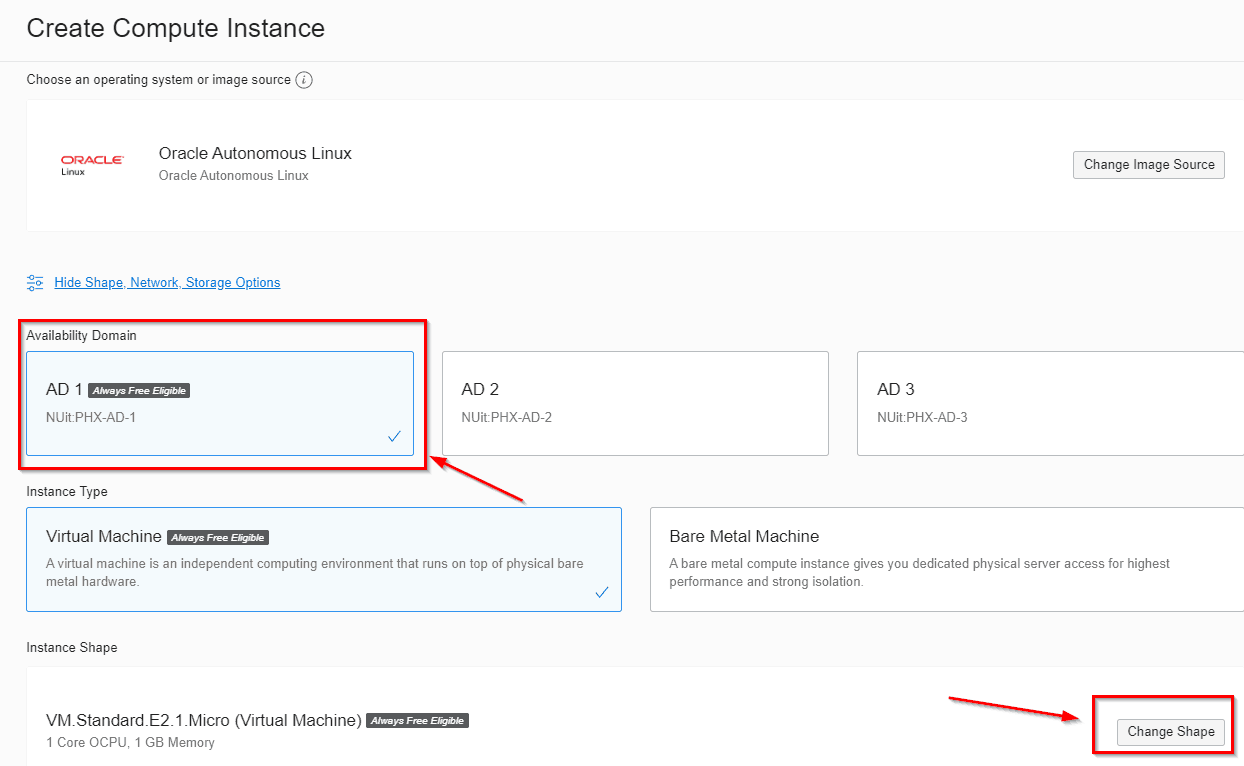Click NUit:PHX-AD-2 text

pos(507,417)
